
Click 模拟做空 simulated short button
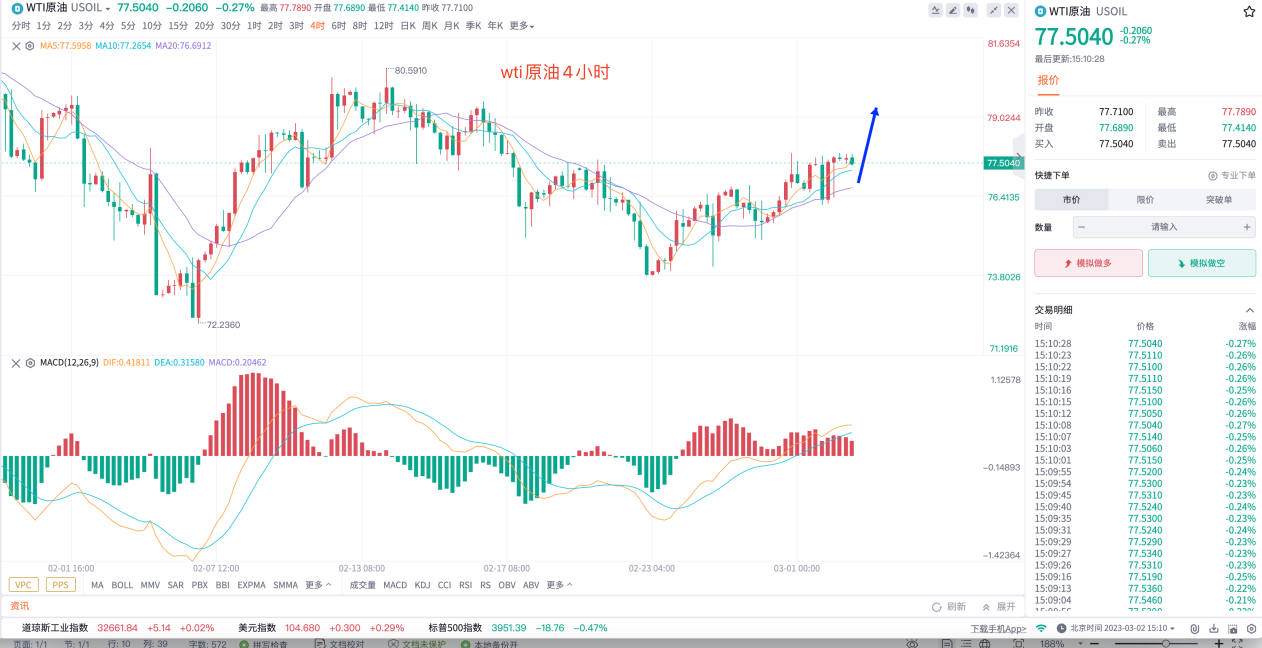(x=1202, y=263)
